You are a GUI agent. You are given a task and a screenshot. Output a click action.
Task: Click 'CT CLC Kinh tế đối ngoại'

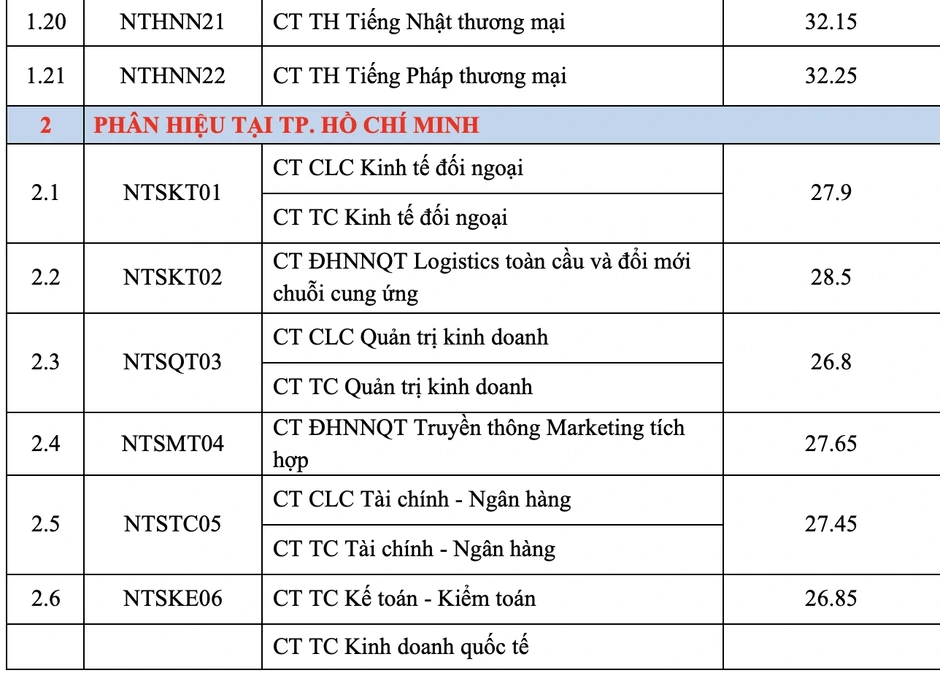tap(397, 168)
